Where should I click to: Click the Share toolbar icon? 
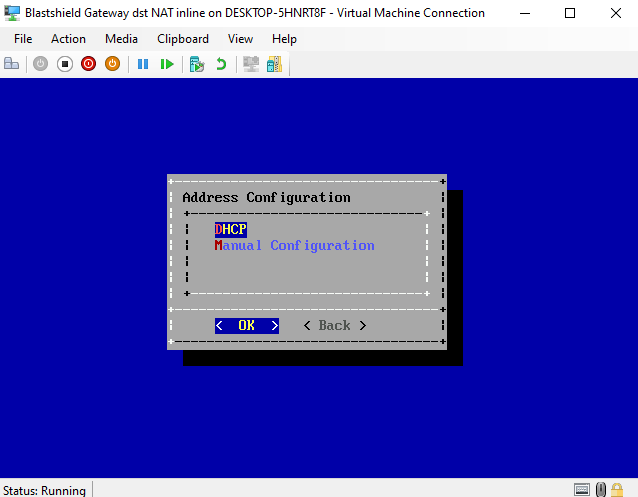273,64
